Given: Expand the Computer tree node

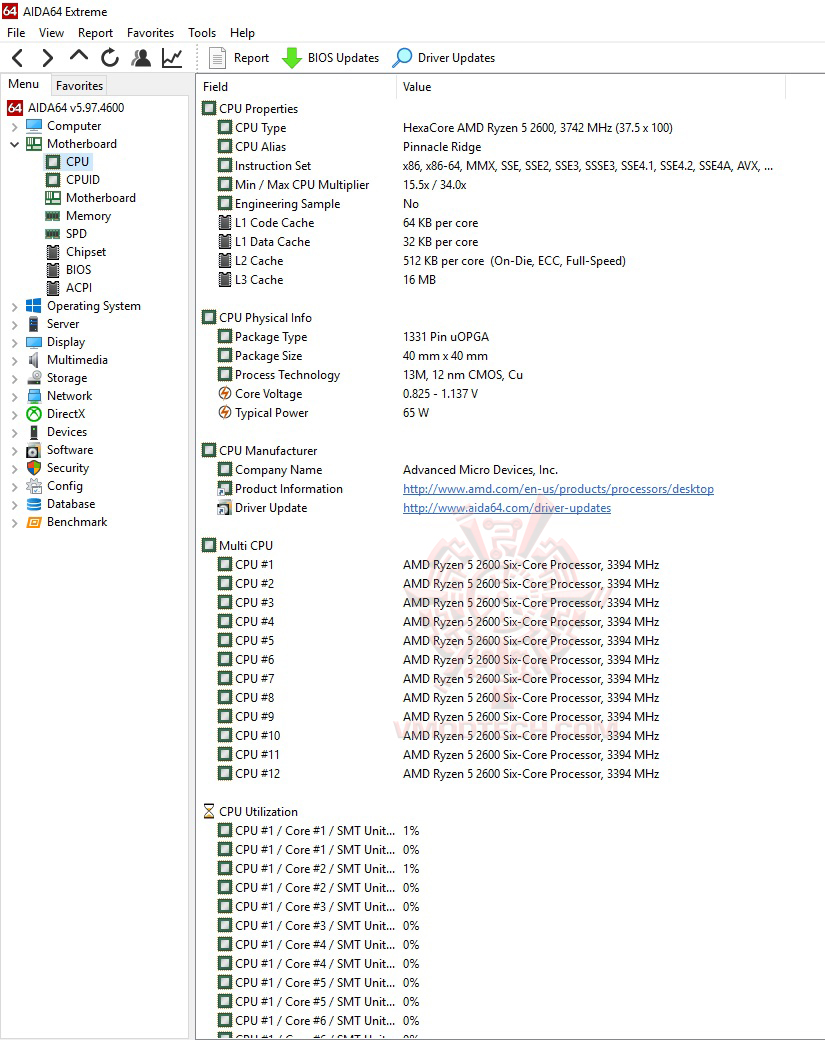Looking at the screenshot, I should (x=15, y=126).
